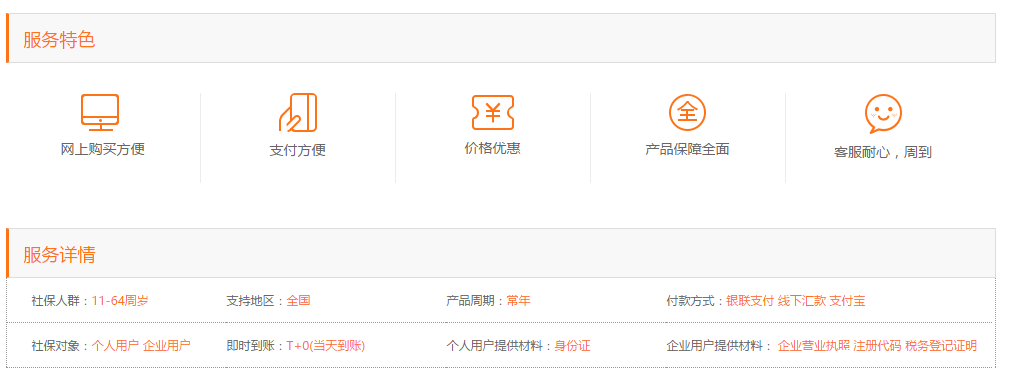This screenshot has width=1011, height=377.
Task: Click the circled 全 product guarantee icon
Action: [687, 113]
